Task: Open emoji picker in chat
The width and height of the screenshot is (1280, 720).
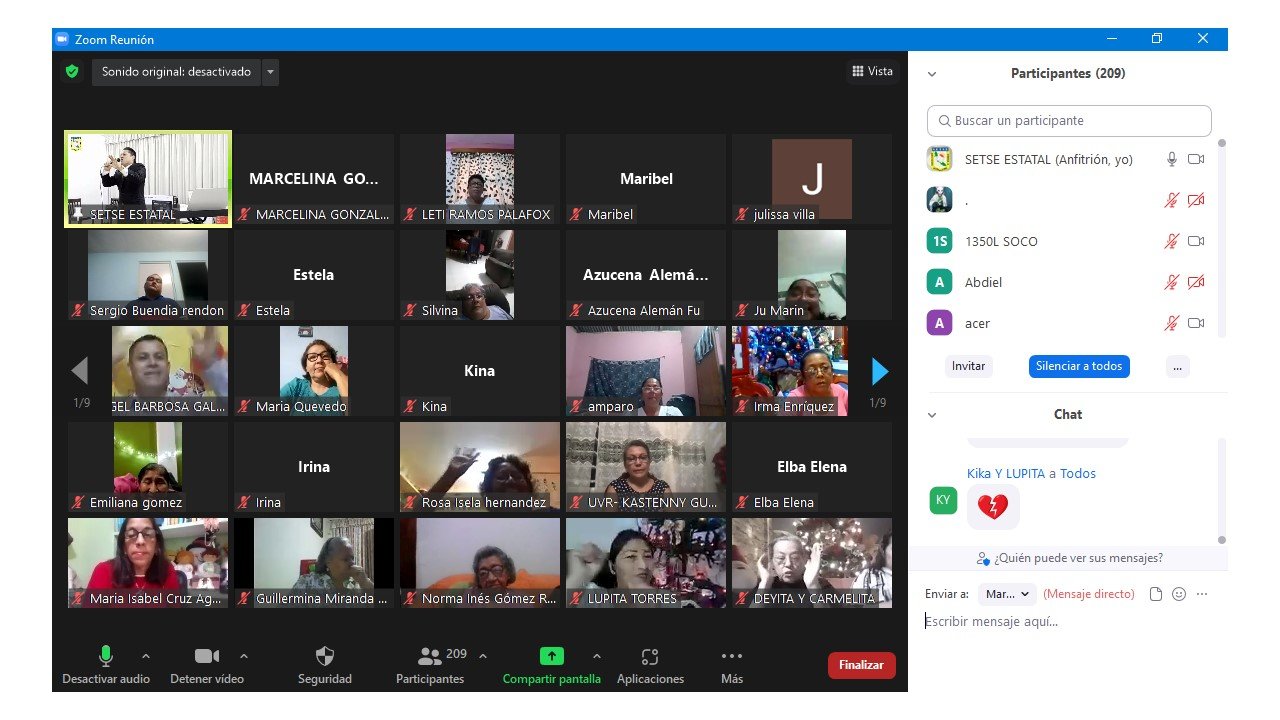Action: [1179, 594]
